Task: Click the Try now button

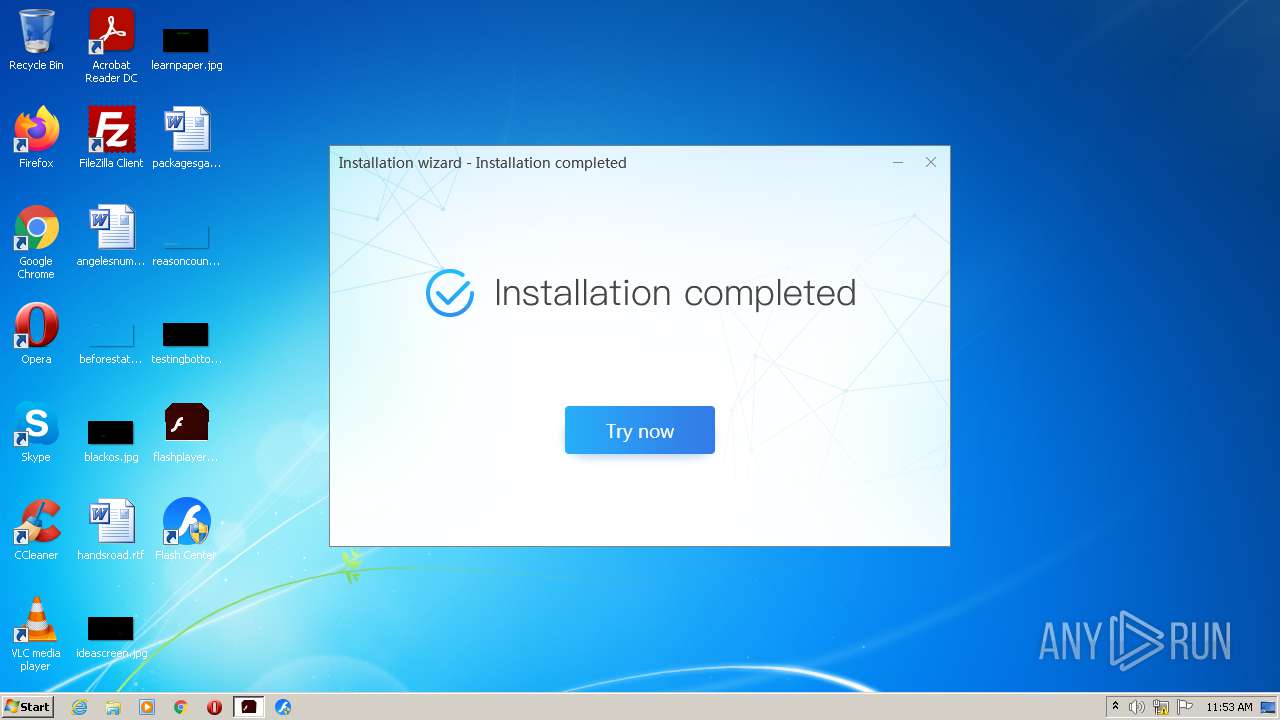Action: tap(640, 430)
